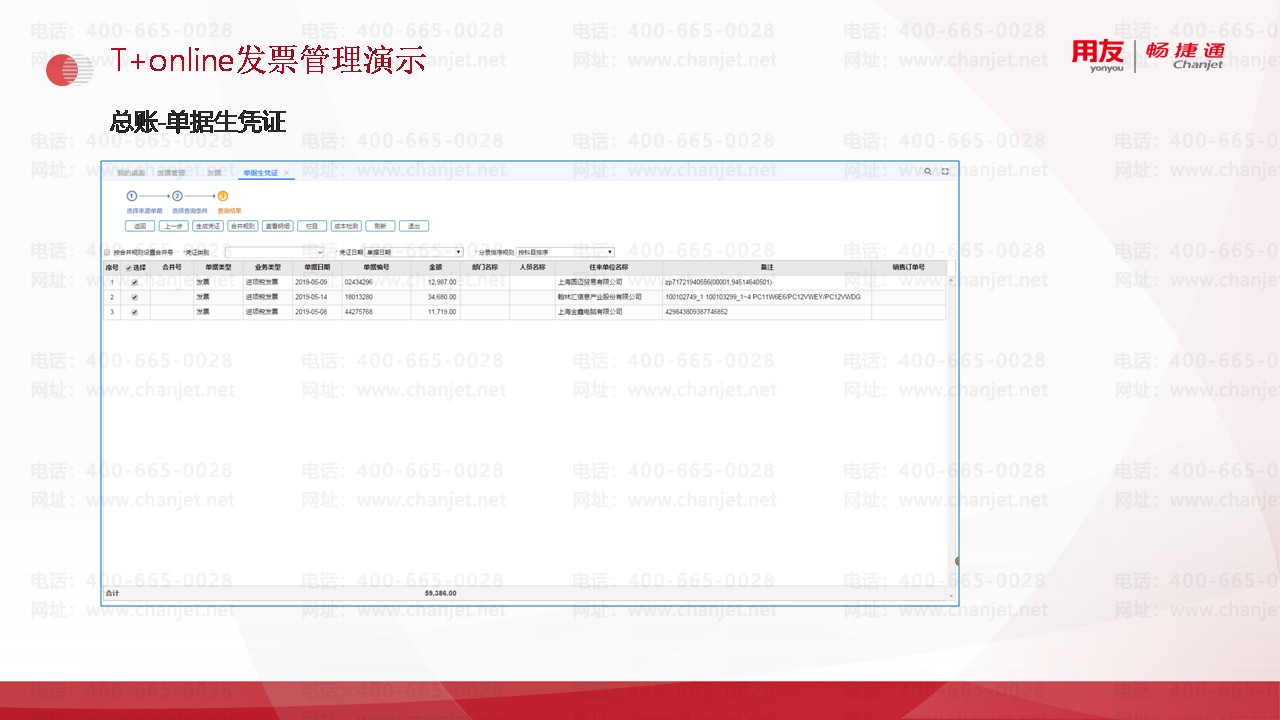Click the date 2019-05-14
Viewport: 1280px width, 720px height.
click(x=311, y=297)
